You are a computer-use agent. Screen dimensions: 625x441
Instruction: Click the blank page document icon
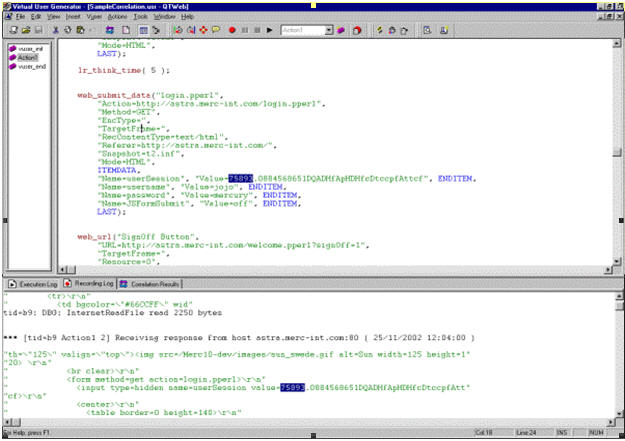pyautogui.click(x=126, y=30)
